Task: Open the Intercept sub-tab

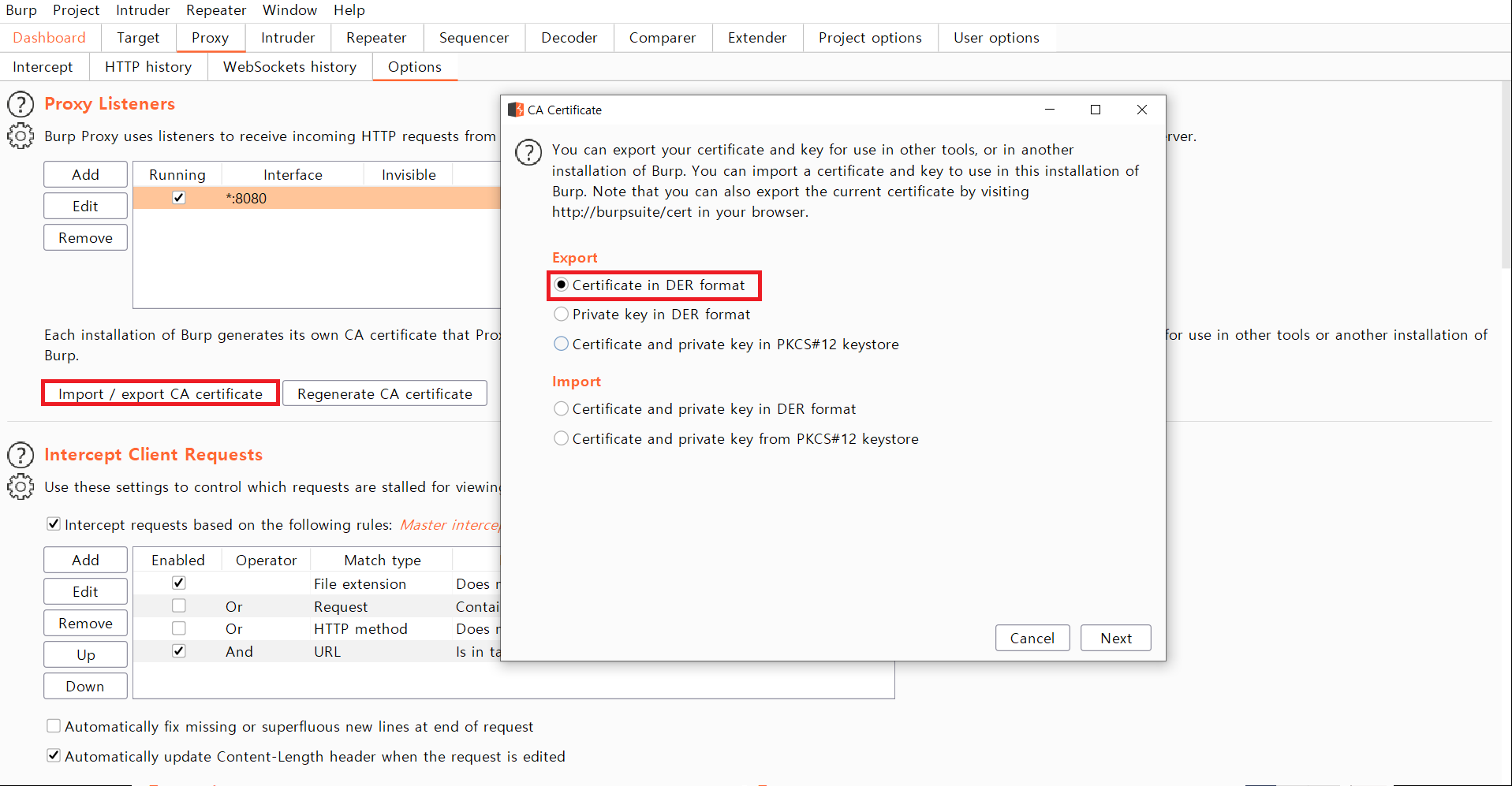Action: pos(43,67)
